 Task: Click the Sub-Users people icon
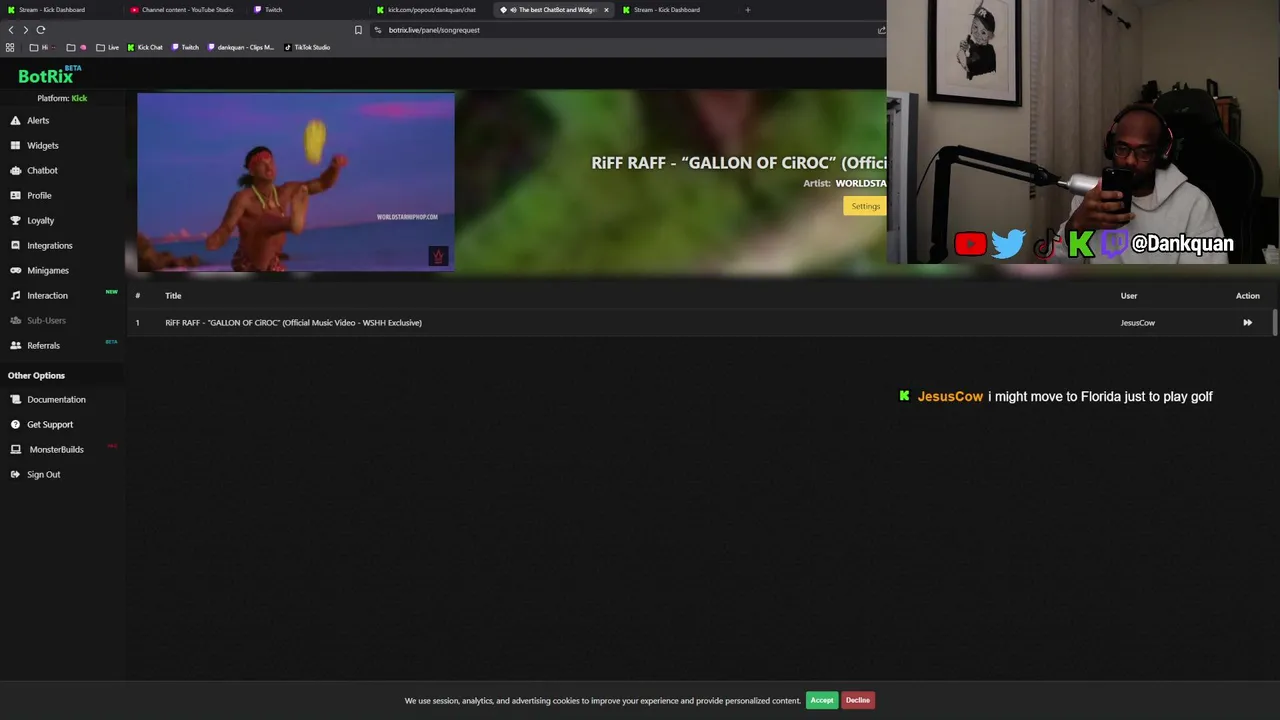[x=15, y=320]
